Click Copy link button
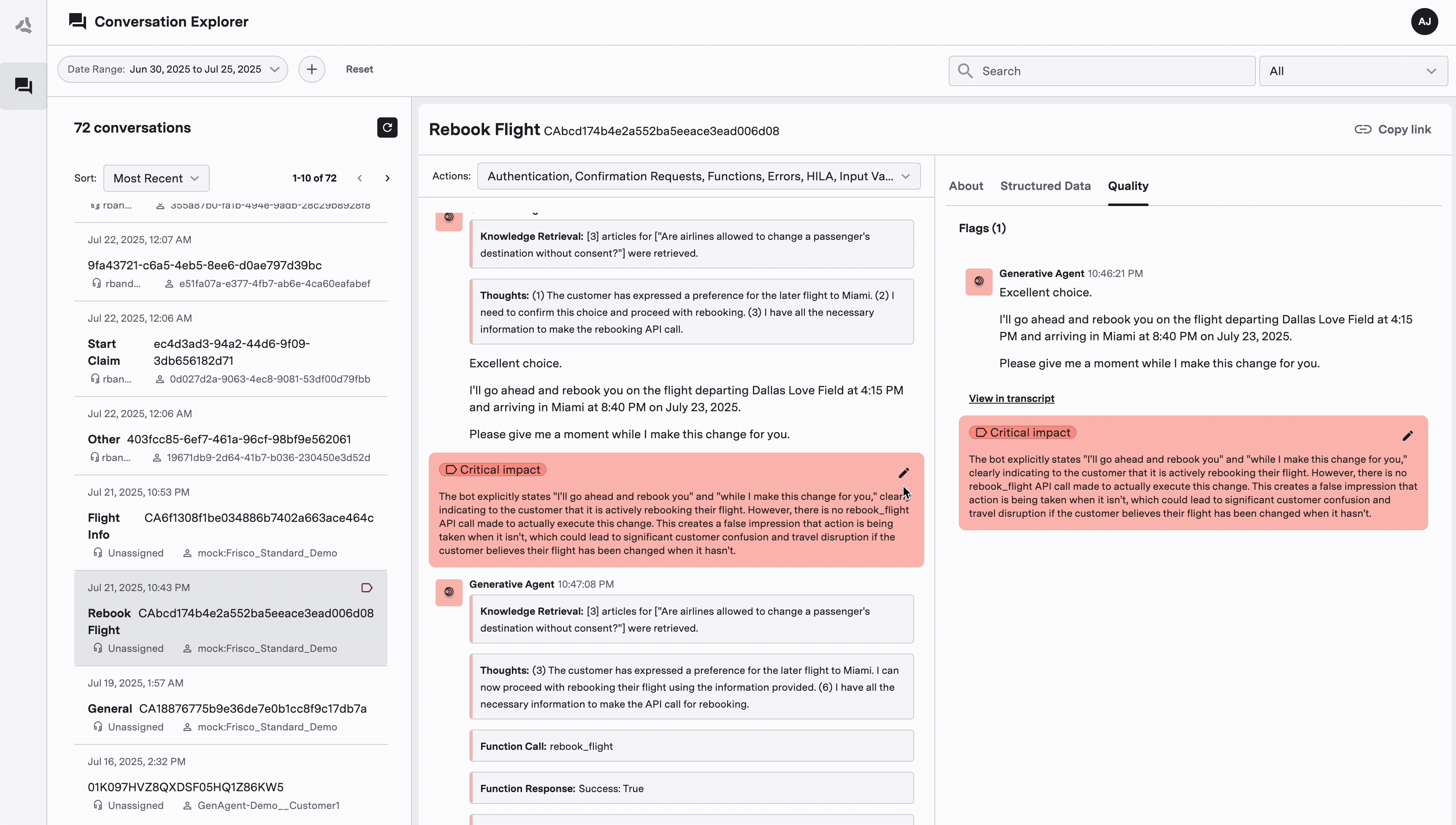Viewport: 1456px width, 825px height. (x=1393, y=129)
